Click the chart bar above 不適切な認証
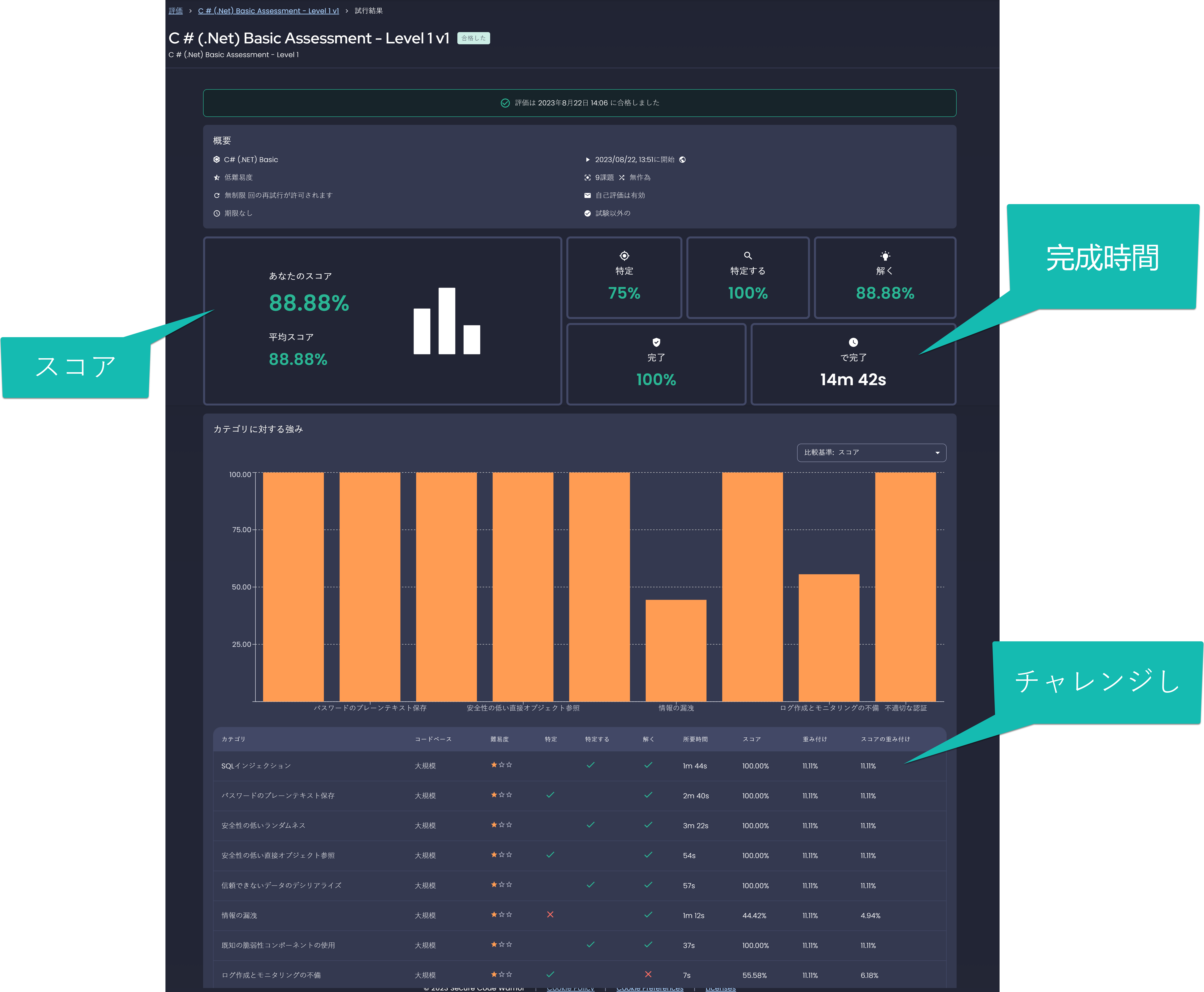 click(x=906, y=587)
